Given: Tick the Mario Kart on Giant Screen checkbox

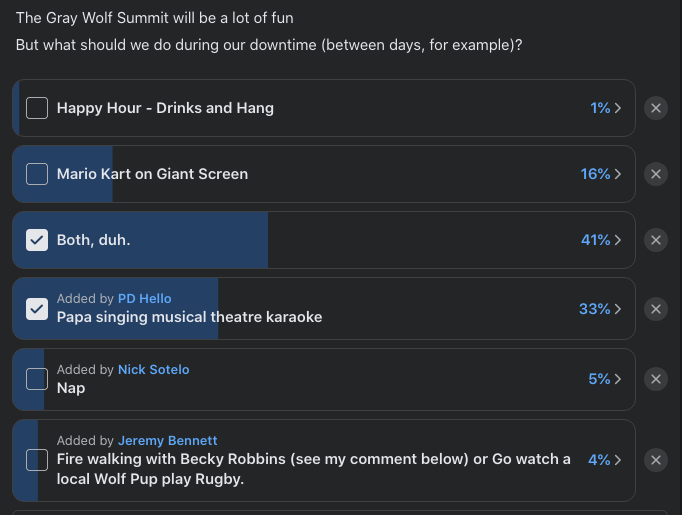Looking at the screenshot, I should [x=37, y=174].
